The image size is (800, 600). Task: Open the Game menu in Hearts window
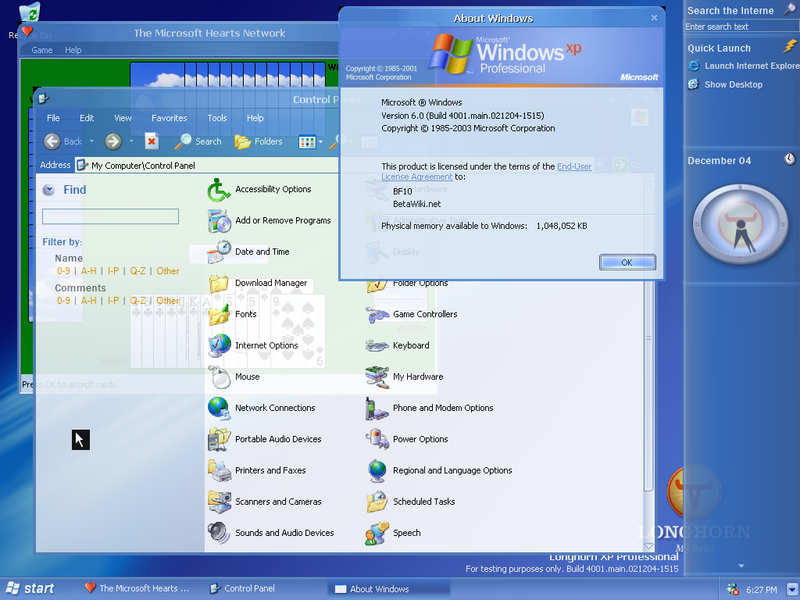click(x=42, y=50)
